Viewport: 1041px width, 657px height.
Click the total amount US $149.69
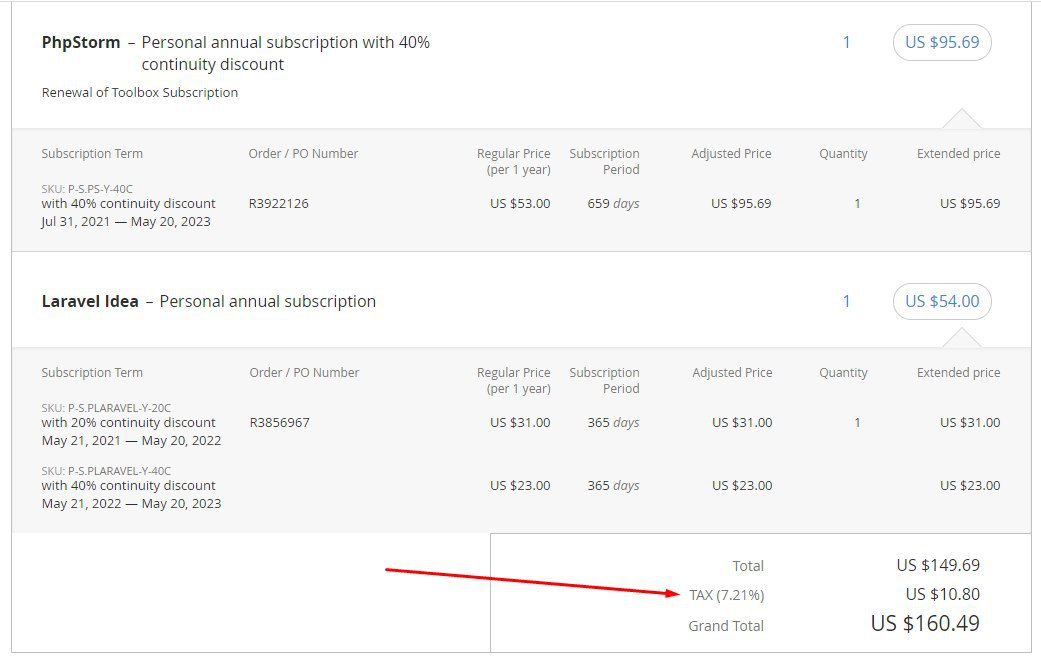pyautogui.click(x=938, y=565)
